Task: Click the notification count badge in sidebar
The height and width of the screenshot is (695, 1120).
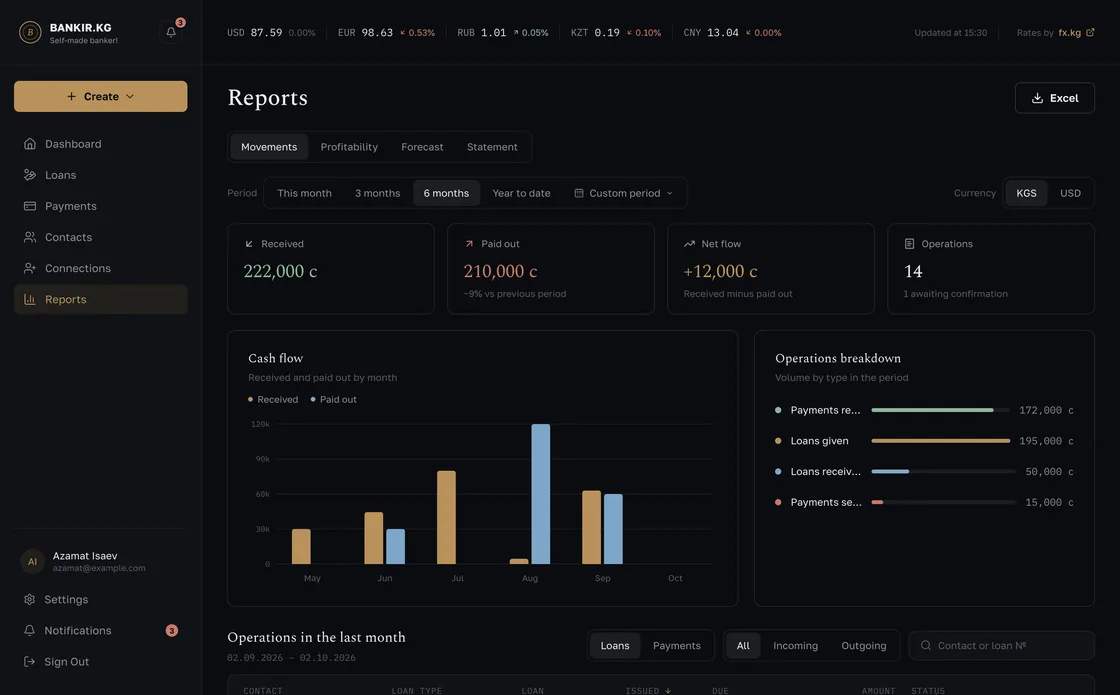Action: pos(171,630)
